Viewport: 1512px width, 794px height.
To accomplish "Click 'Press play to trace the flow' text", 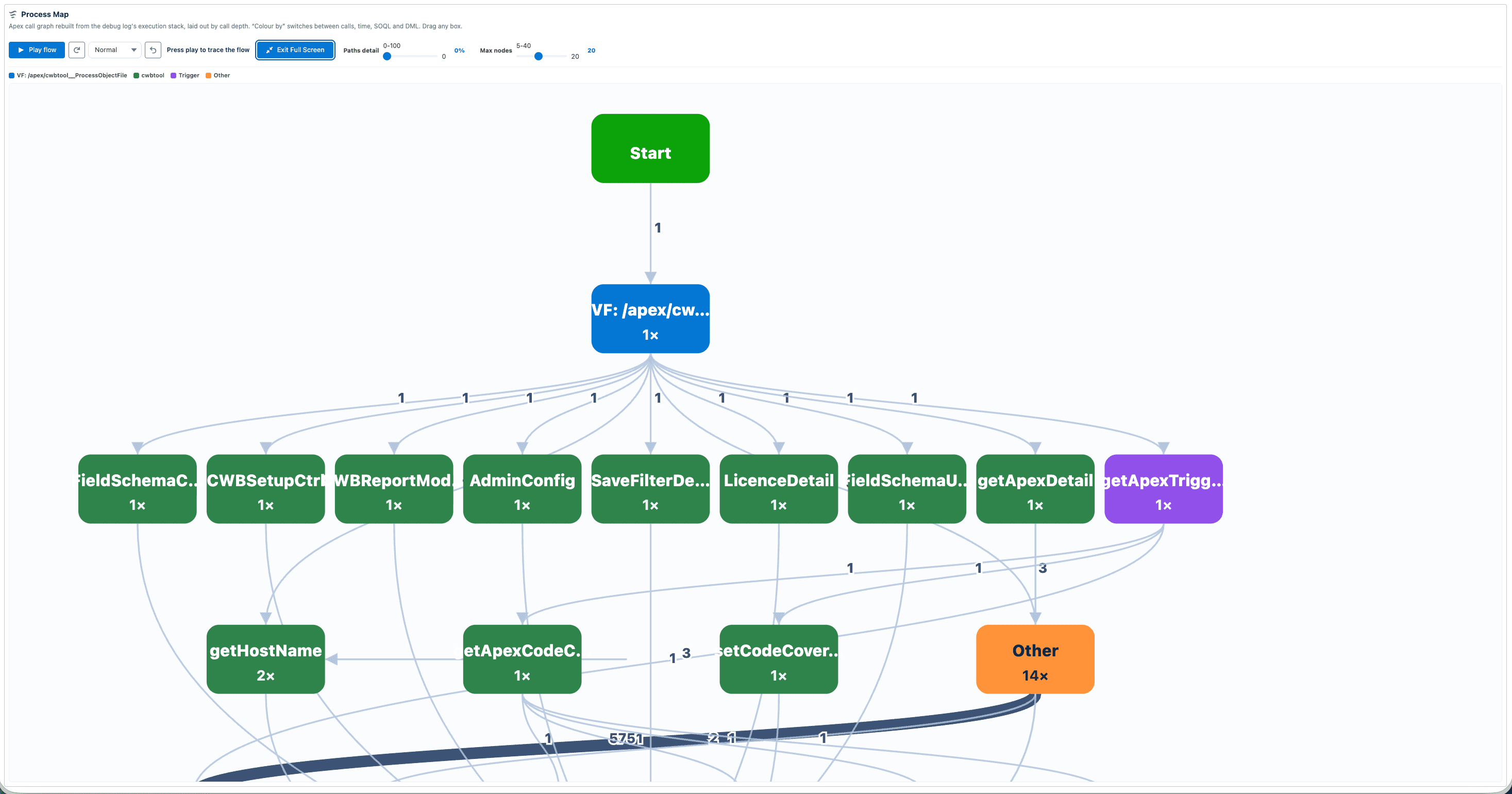I will pyautogui.click(x=208, y=50).
